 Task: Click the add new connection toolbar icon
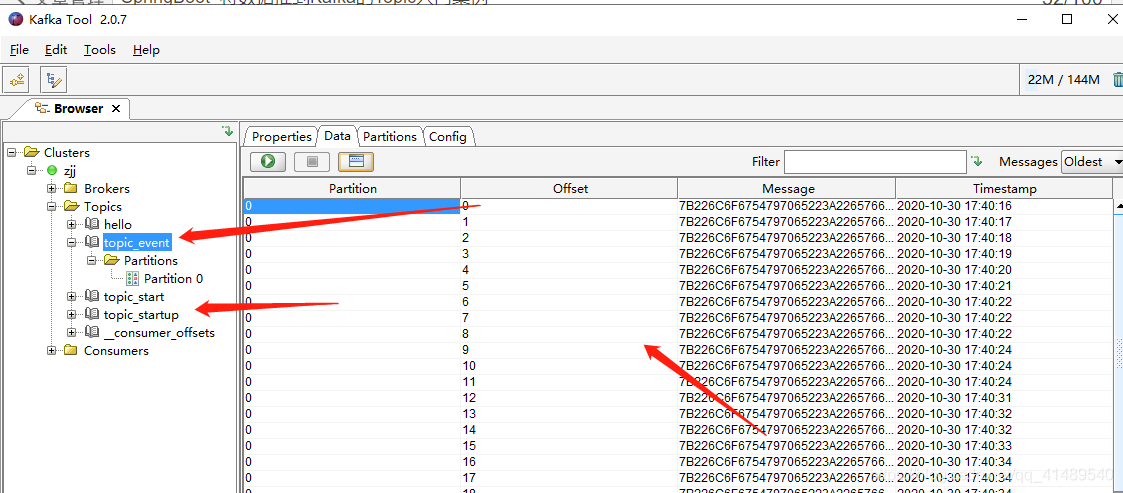coord(16,80)
